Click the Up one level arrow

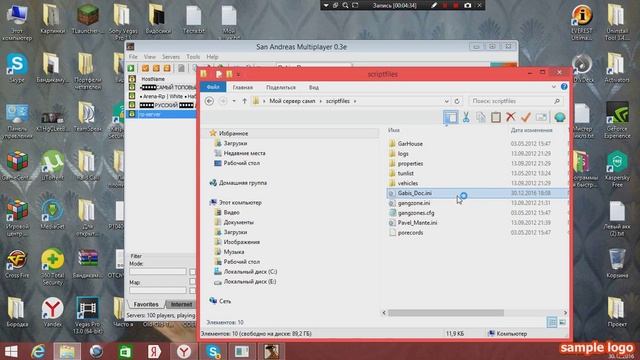244,101
